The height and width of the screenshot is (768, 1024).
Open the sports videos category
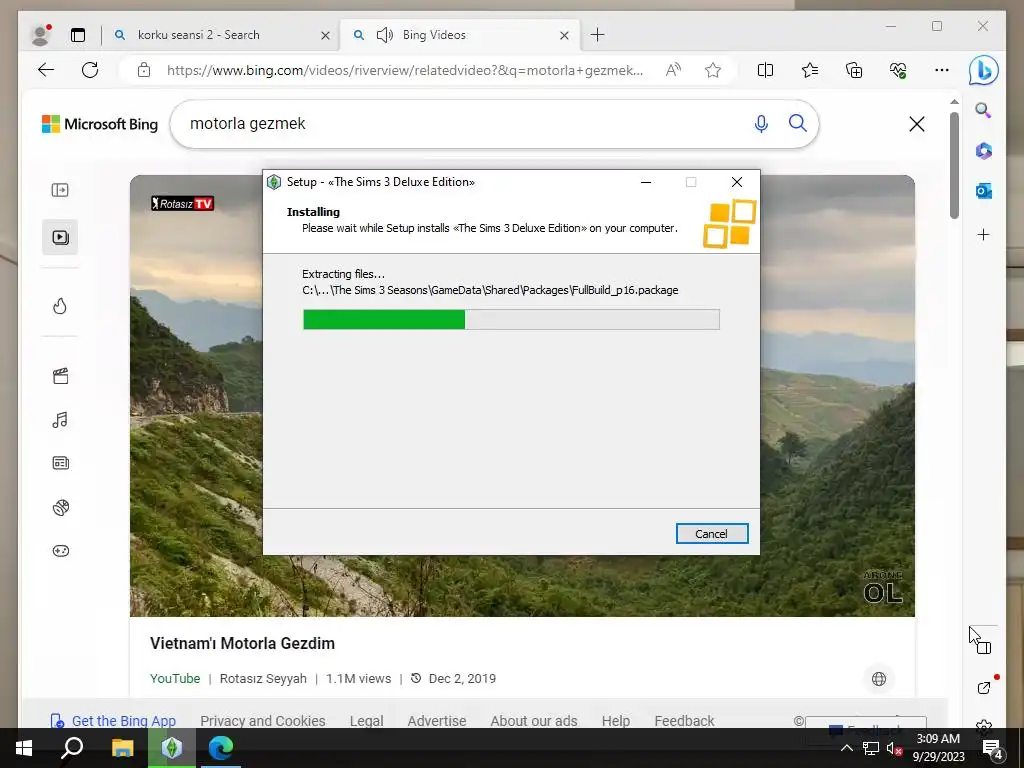60,507
